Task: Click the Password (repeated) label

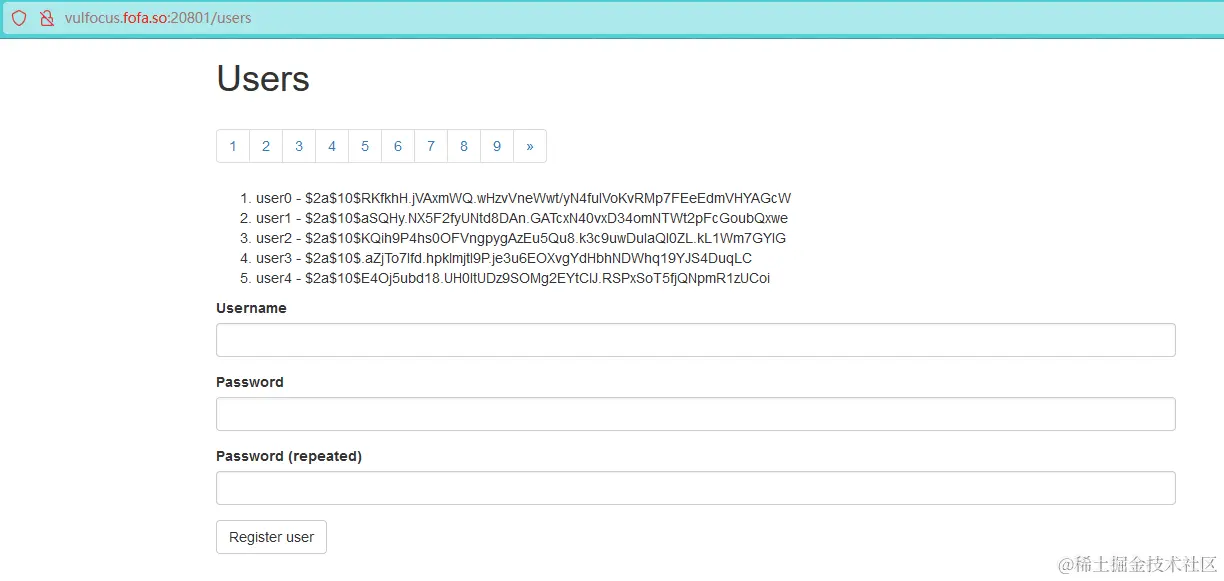Action: tap(289, 456)
